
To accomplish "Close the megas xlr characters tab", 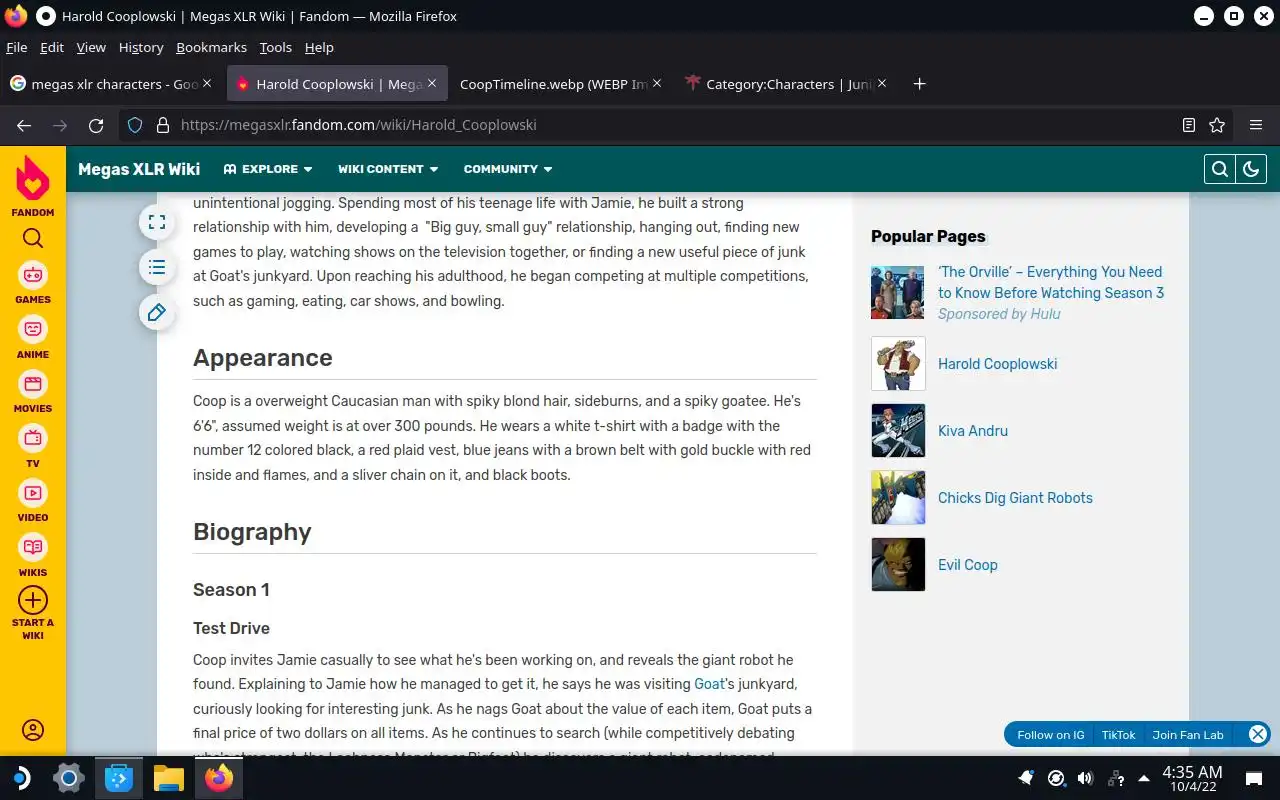I will tap(207, 84).
